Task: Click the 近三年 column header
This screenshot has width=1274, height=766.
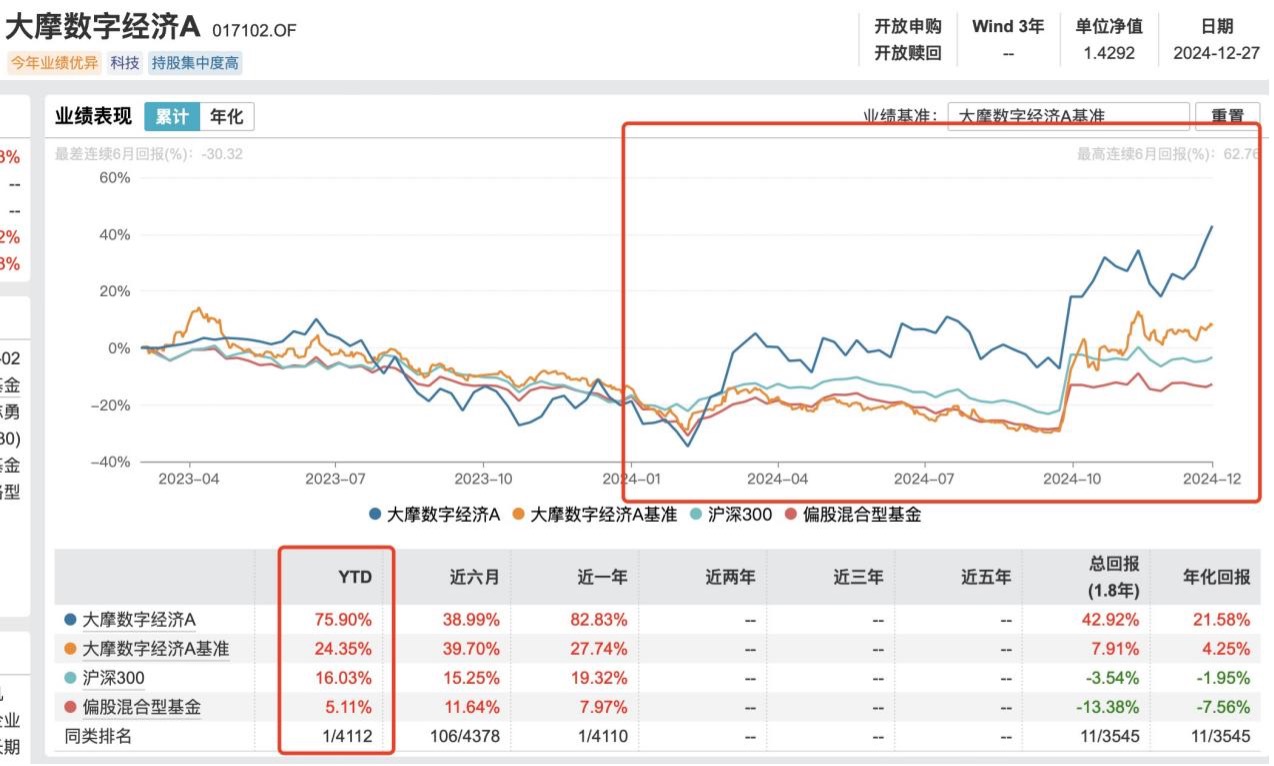Action: pos(858,577)
